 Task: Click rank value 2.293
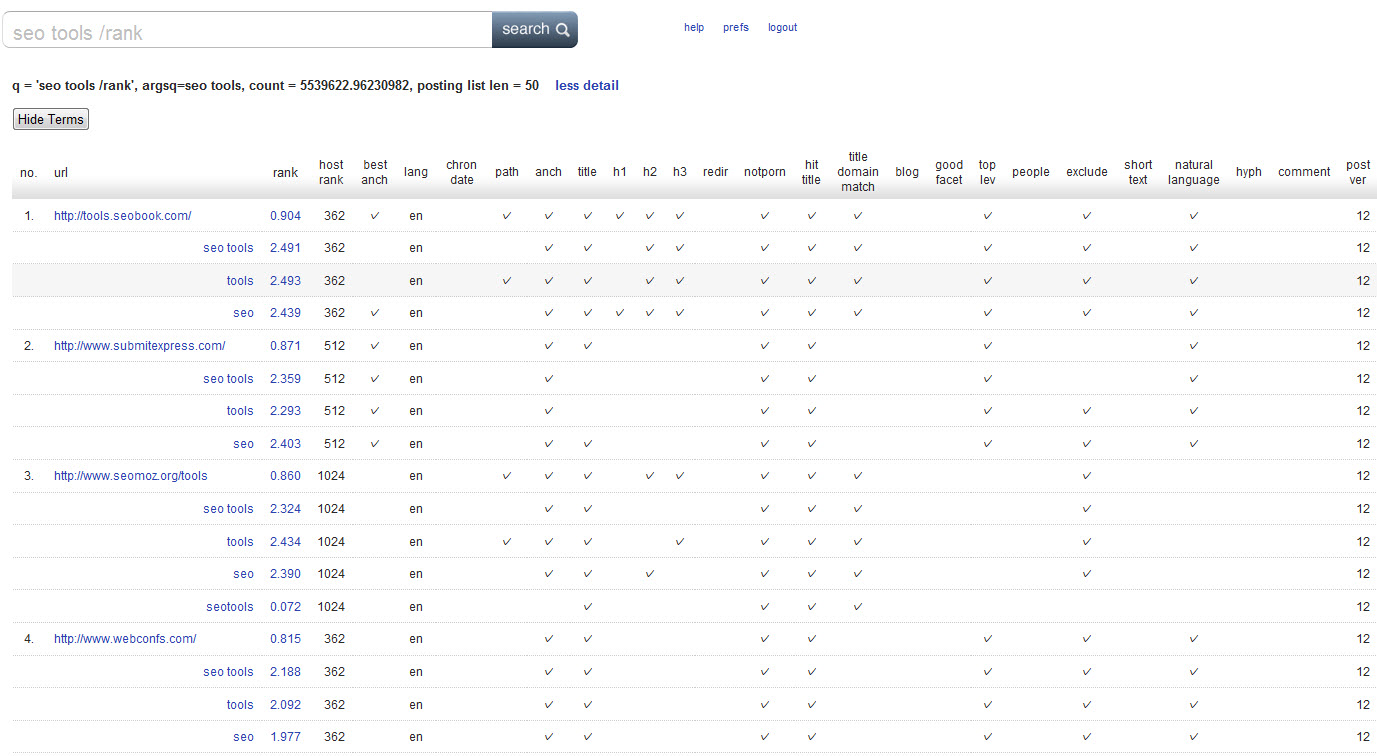coord(285,411)
